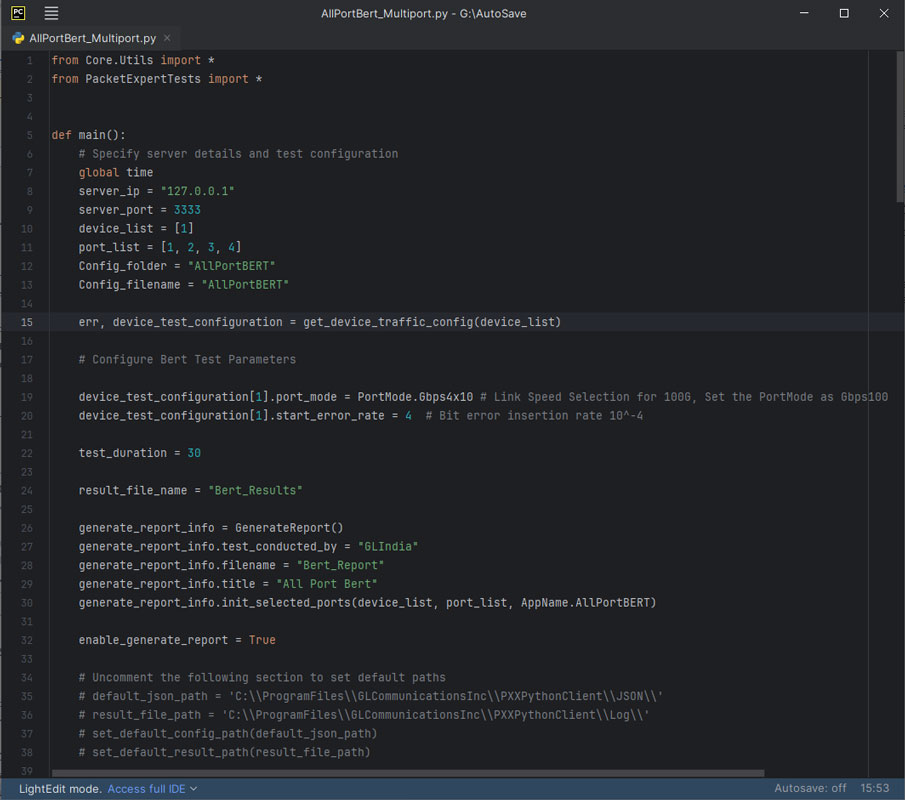Click 'global time' statement
905x800 pixels.
(115, 173)
